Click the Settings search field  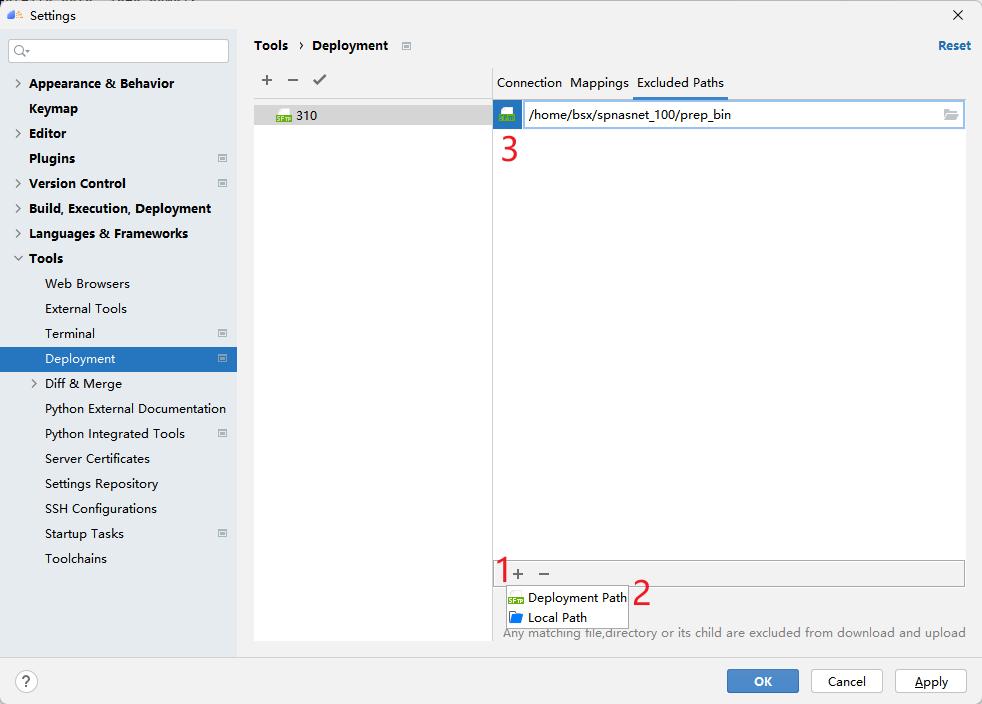[118, 50]
